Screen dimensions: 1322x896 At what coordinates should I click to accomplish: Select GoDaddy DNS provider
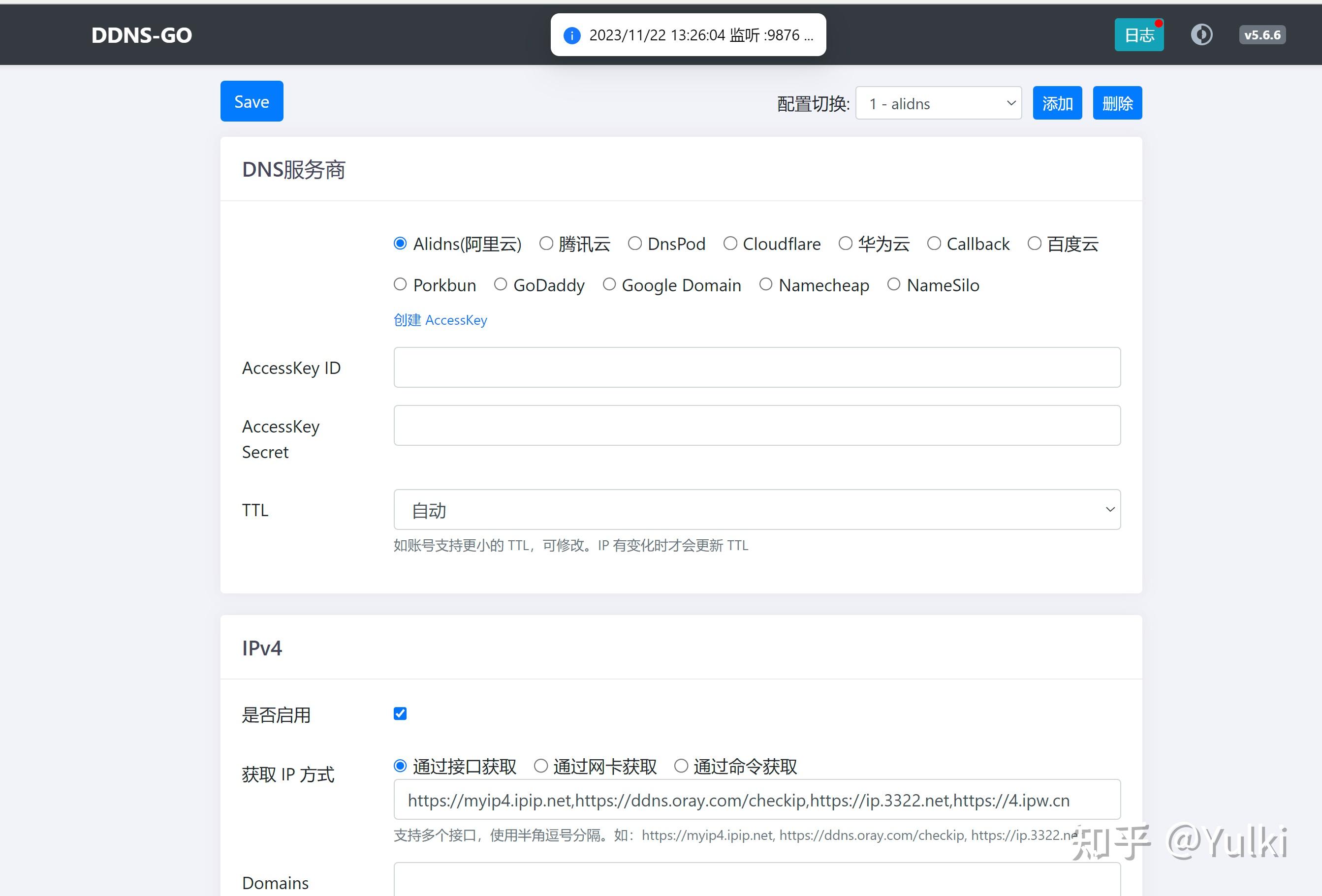pyautogui.click(x=501, y=285)
